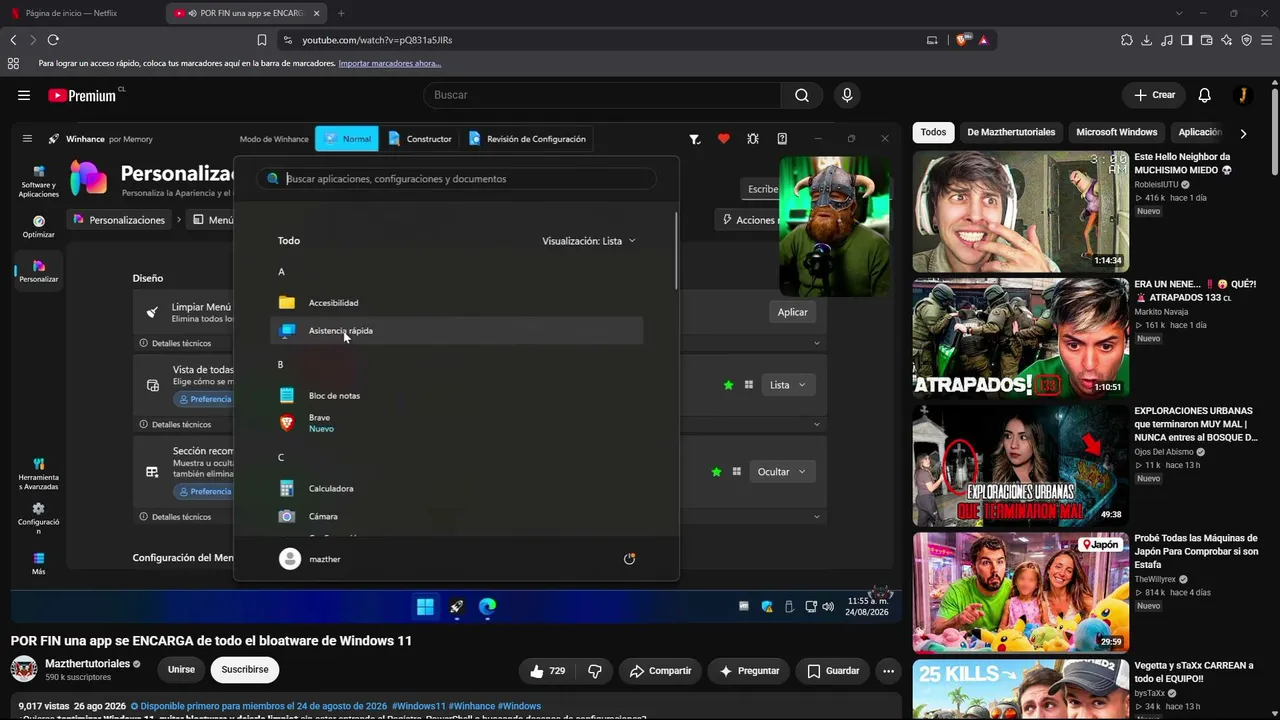Image resolution: width=1280 pixels, height=720 pixels.
Task: Switch to the Netflix browser tab
Action: [82, 13]
